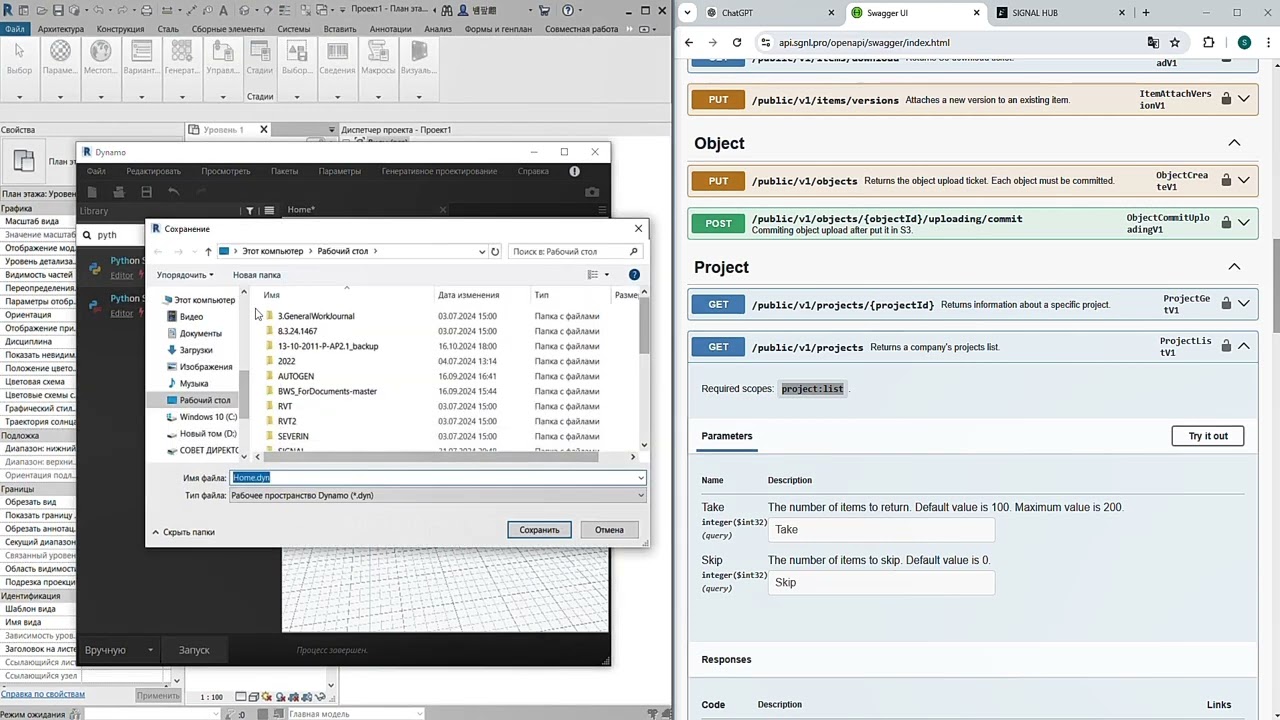The image size is (1280, 720).
Task: Click lock icon on GET /public/v1/projects/{projectId}
Action: tap(1226, 304)
